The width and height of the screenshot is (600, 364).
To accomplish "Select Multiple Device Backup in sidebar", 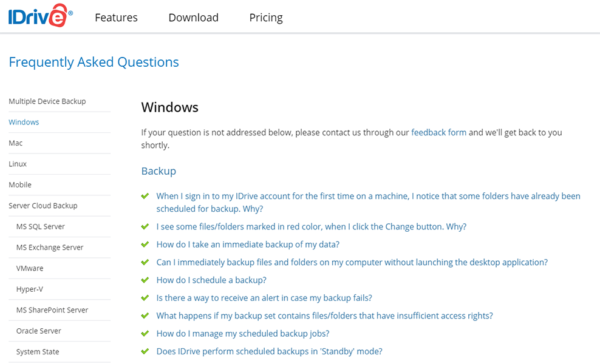I will pos(47,101).
